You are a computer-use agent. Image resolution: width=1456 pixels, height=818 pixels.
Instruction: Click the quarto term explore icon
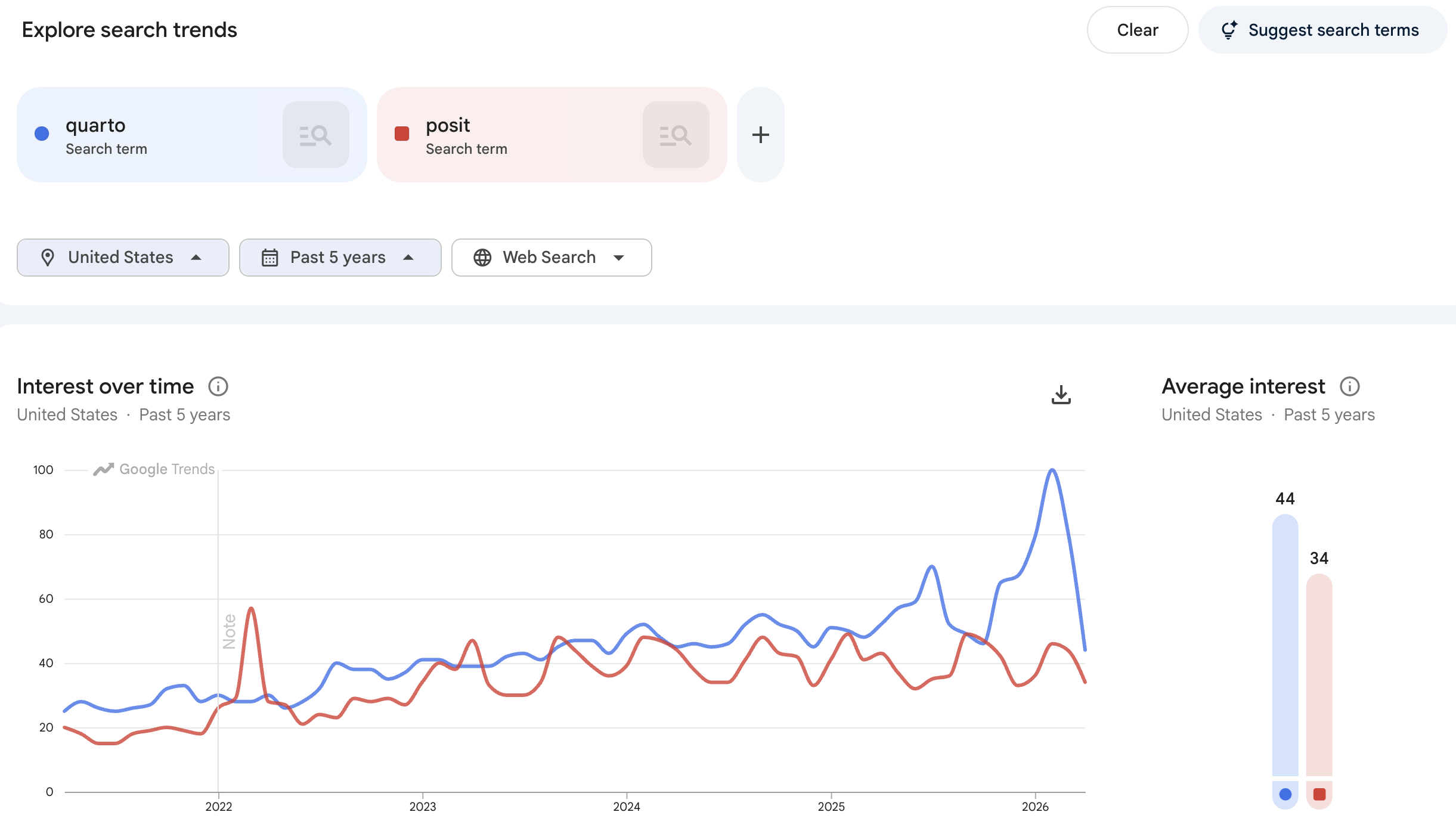315,135
